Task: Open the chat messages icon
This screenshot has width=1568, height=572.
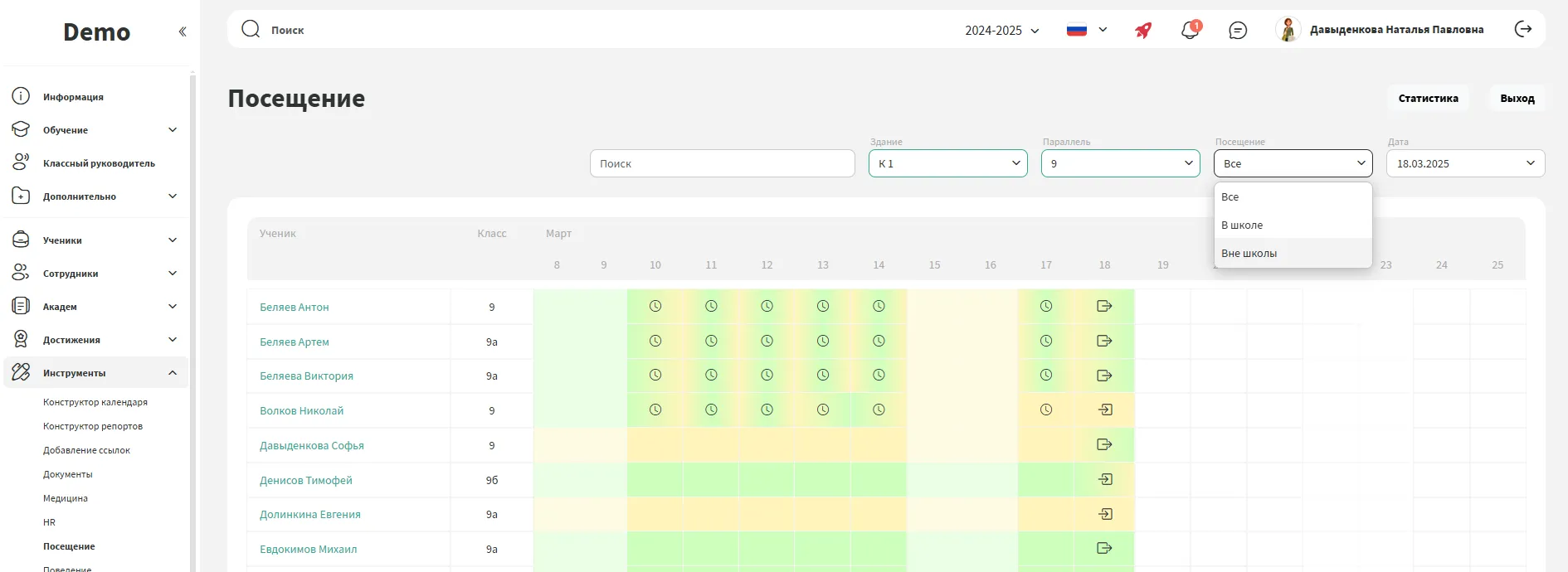Action: coord(1237,31)
